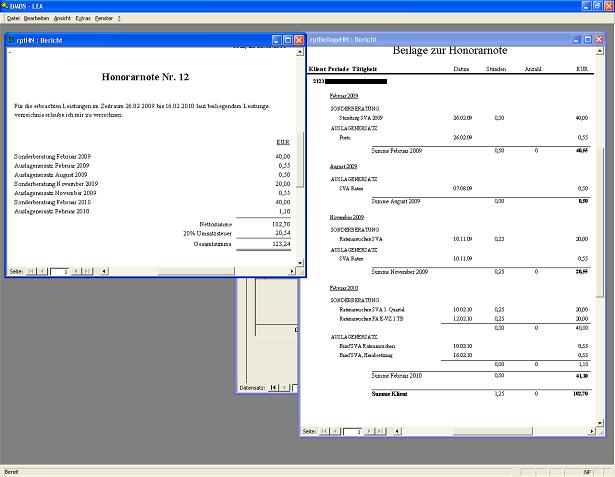Click the application icon in title bar
Image resolution: width=615 pixels, height=477 pixels.
coord(5,6)
